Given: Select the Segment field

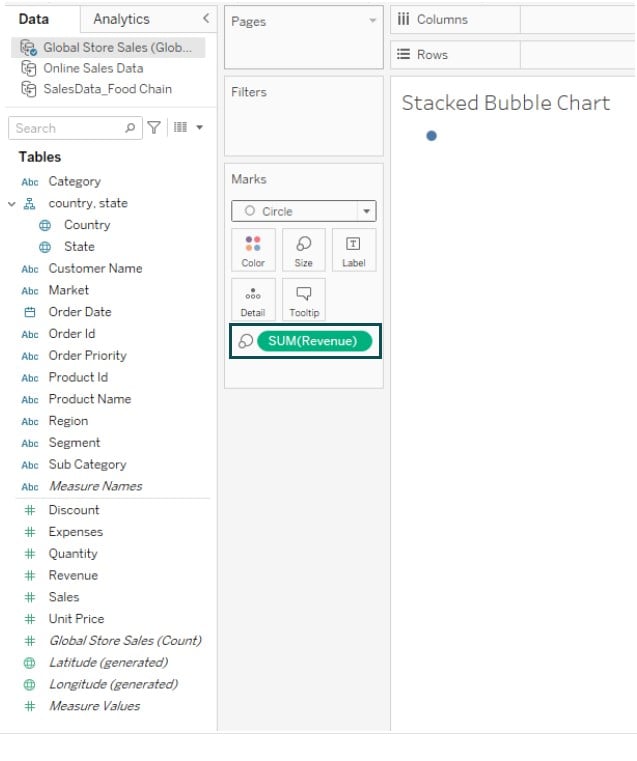Looking at the screenshot, I should [x=74, y=443].
